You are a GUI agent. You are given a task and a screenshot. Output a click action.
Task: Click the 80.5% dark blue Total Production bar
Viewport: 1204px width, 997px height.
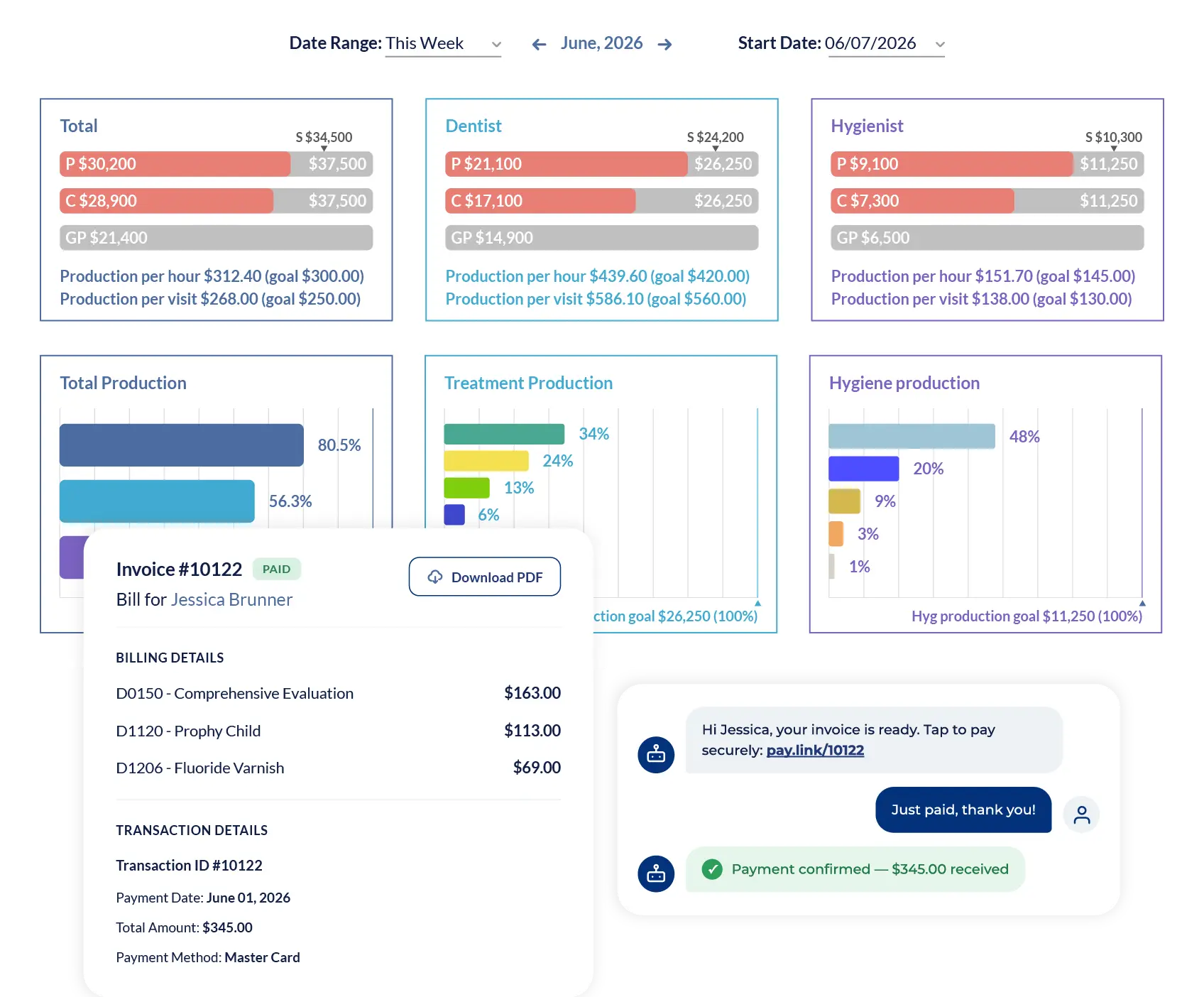click(182, 445)
